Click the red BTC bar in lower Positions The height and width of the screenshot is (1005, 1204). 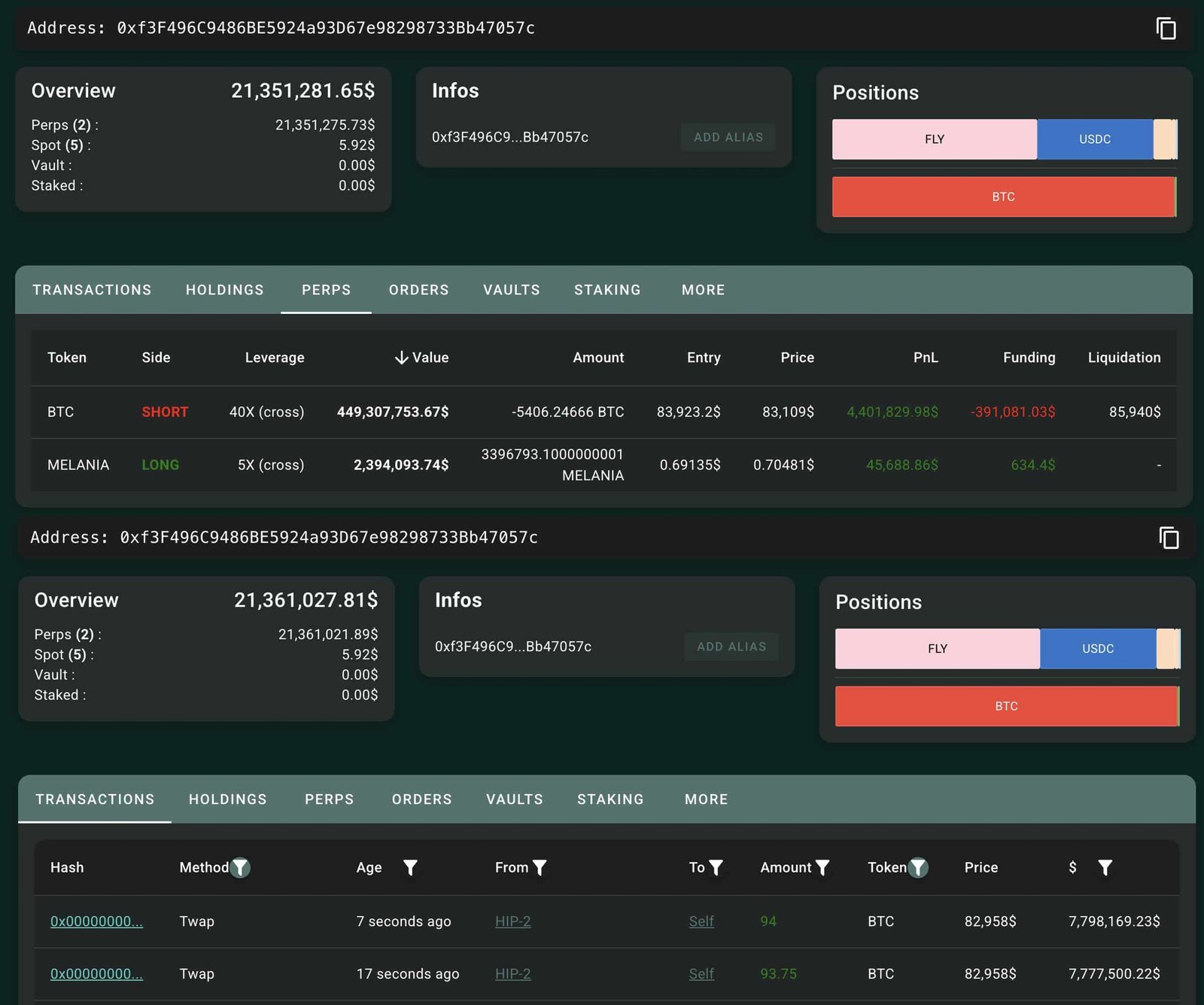tap(1005, 706)
